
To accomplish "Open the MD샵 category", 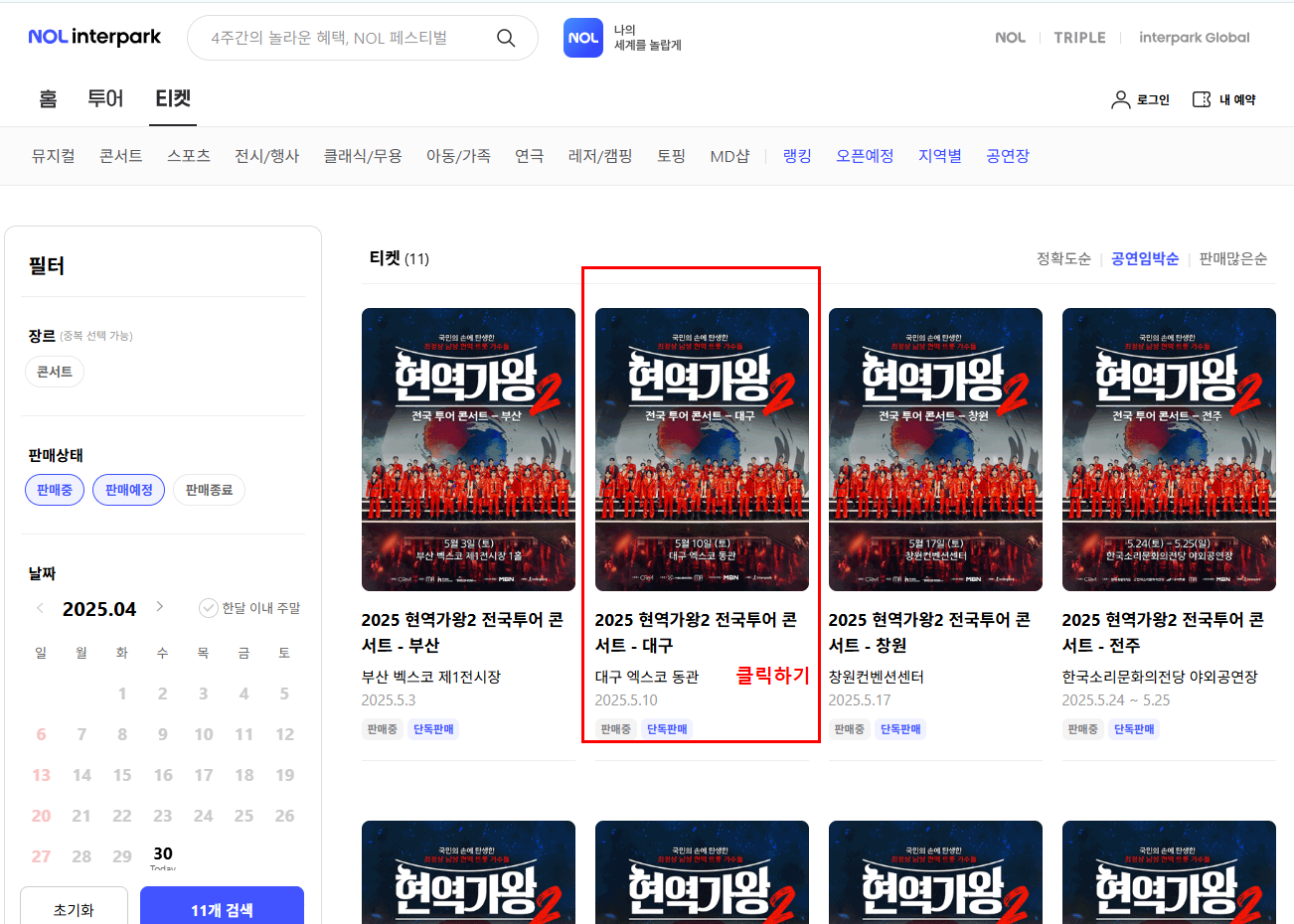I will click(x=729, y=156).
